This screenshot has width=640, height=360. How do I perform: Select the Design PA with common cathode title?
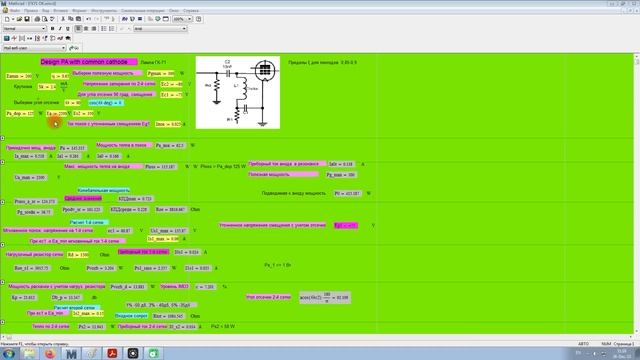coord(89,62)
